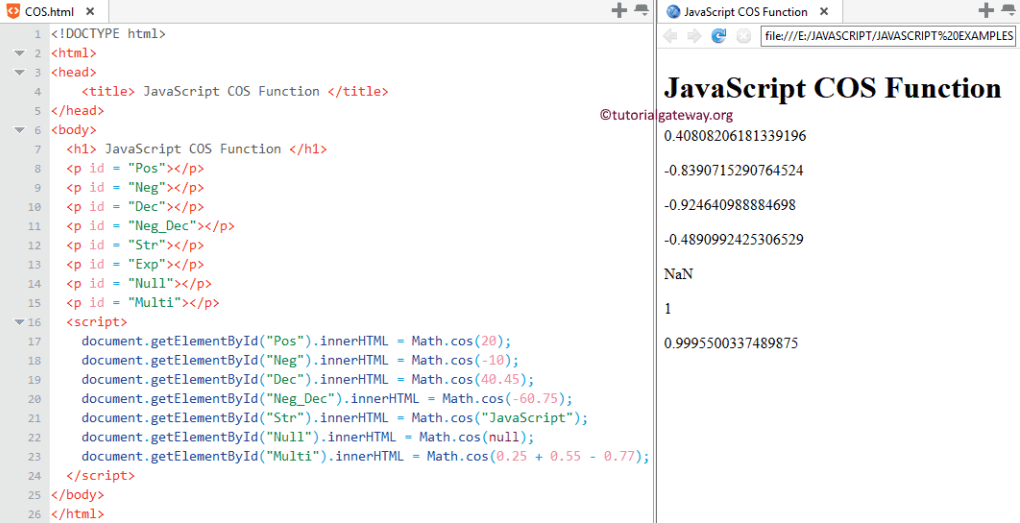Viewport: 1020px width, 523px height.
Task: Click the closing html tag line 26
Action: coord(77,513)
